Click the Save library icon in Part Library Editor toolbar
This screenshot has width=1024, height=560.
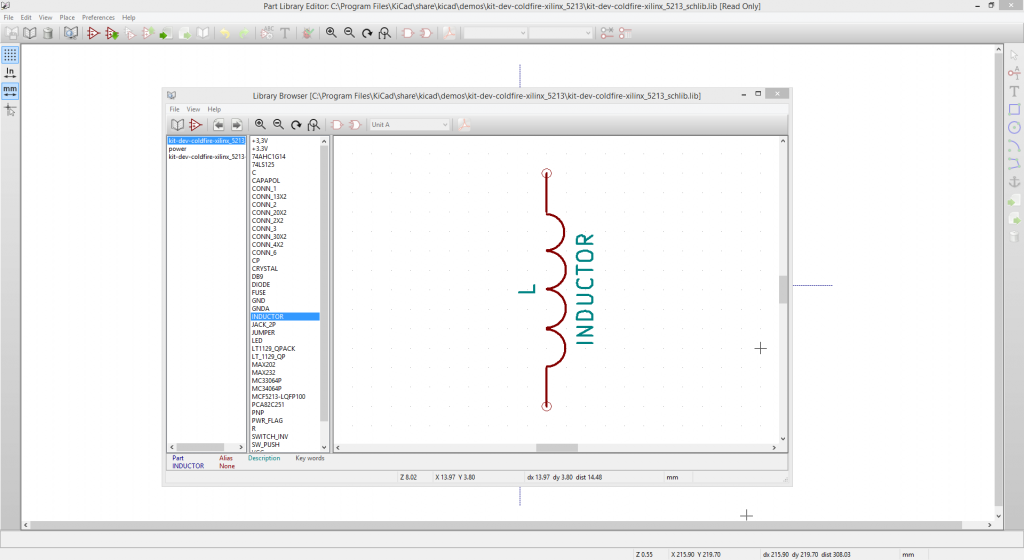coord(12,33)
